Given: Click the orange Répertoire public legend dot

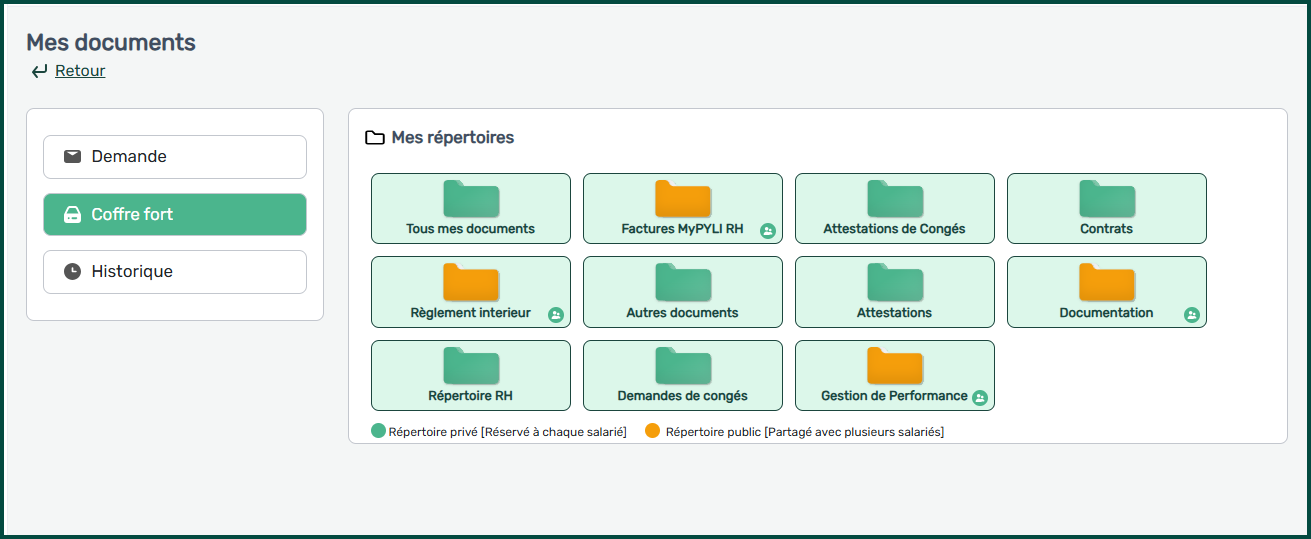Looking at the screenshot, I should tap(653, 432).
